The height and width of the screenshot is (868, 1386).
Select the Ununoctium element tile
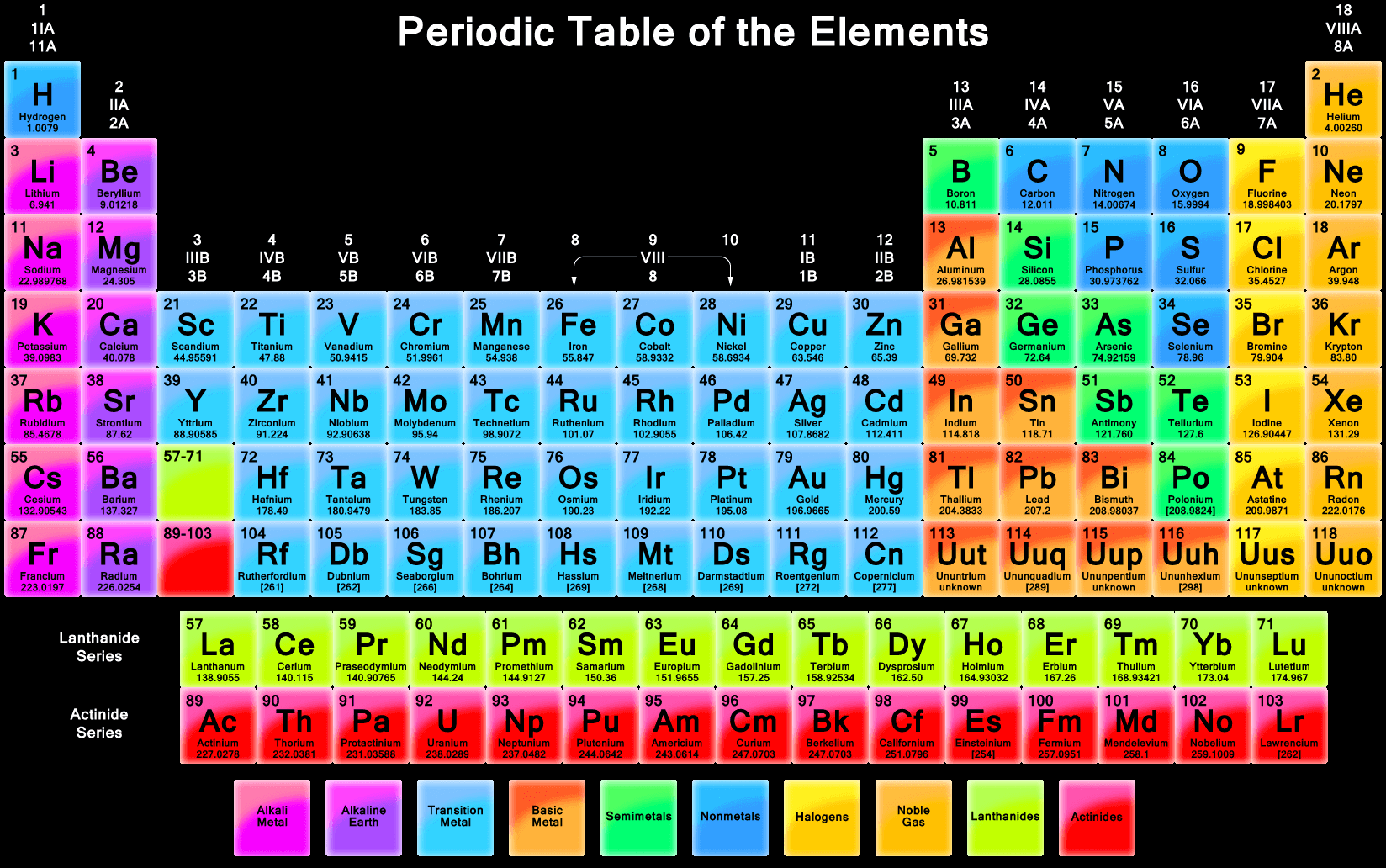(1343, 558)
